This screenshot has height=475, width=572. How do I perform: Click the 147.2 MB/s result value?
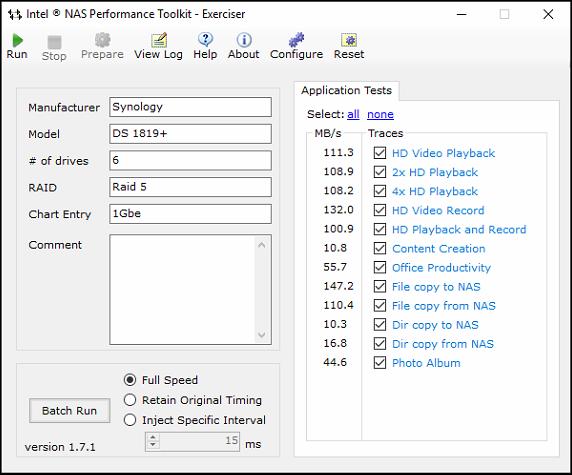339,286
